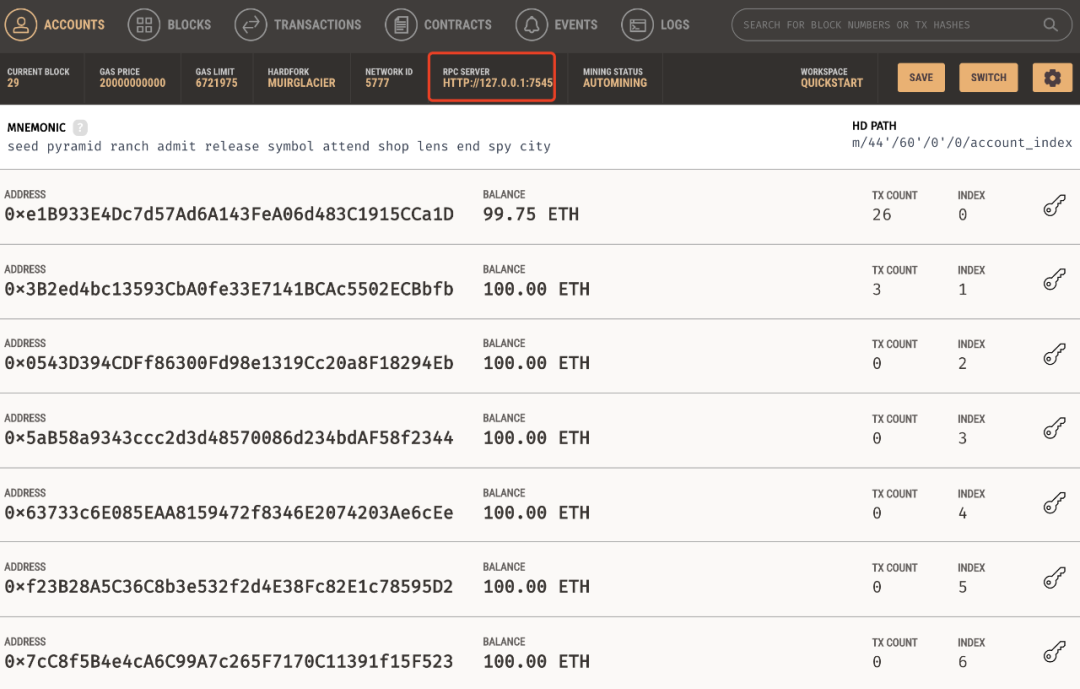
Task: Open settings gear icon
Action: pos(1052,78)
